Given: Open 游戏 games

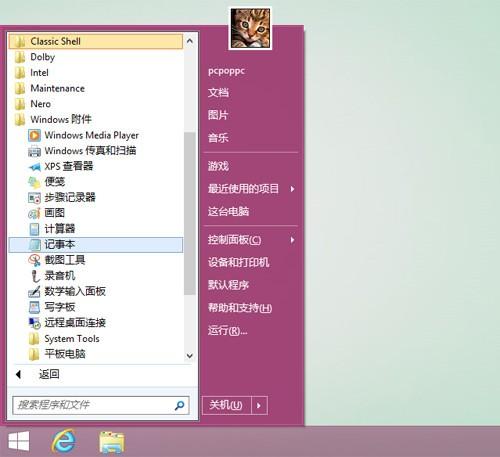Looking at the screenshot, I should 218,166.
